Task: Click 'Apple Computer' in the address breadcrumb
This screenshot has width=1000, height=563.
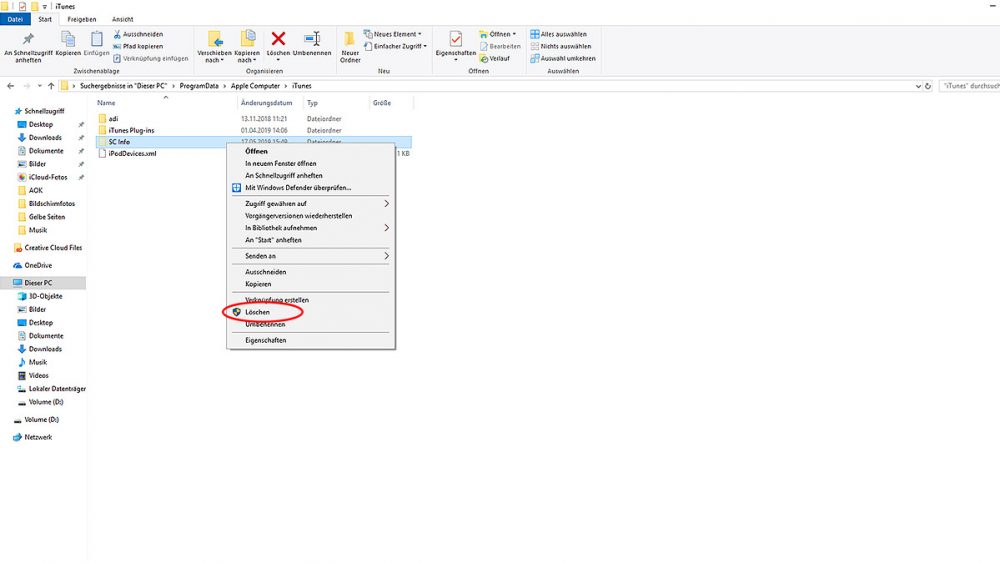Action: [x=255, y=86]
